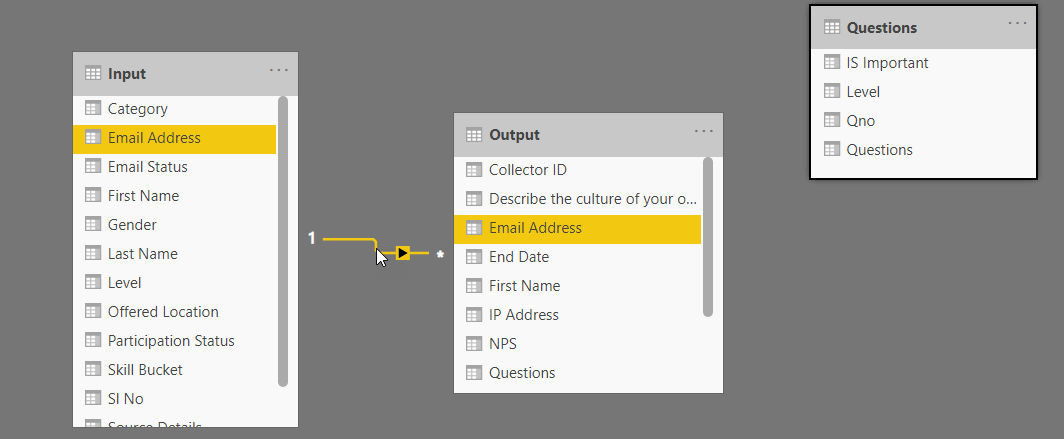Click the Output table vertical scrollbar
Screen dimensions: 1064x439
pos(708,237)
